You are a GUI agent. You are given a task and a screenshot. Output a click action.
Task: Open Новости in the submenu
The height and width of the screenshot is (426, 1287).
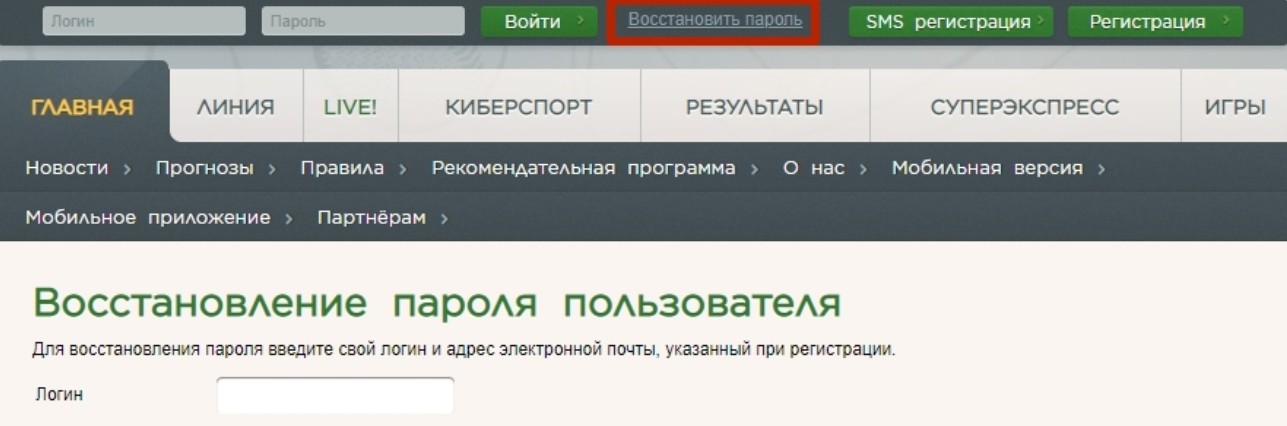click(67, 169)
